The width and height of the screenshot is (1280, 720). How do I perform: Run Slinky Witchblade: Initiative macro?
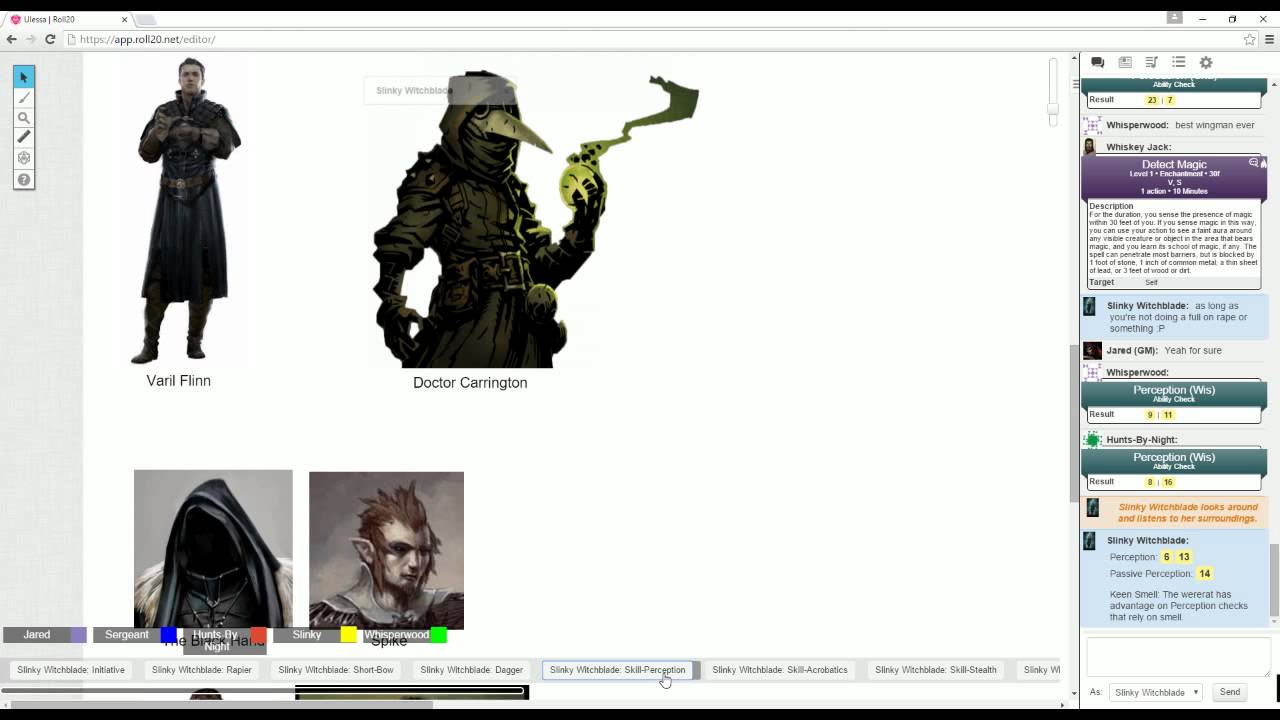tap(71, 670)
